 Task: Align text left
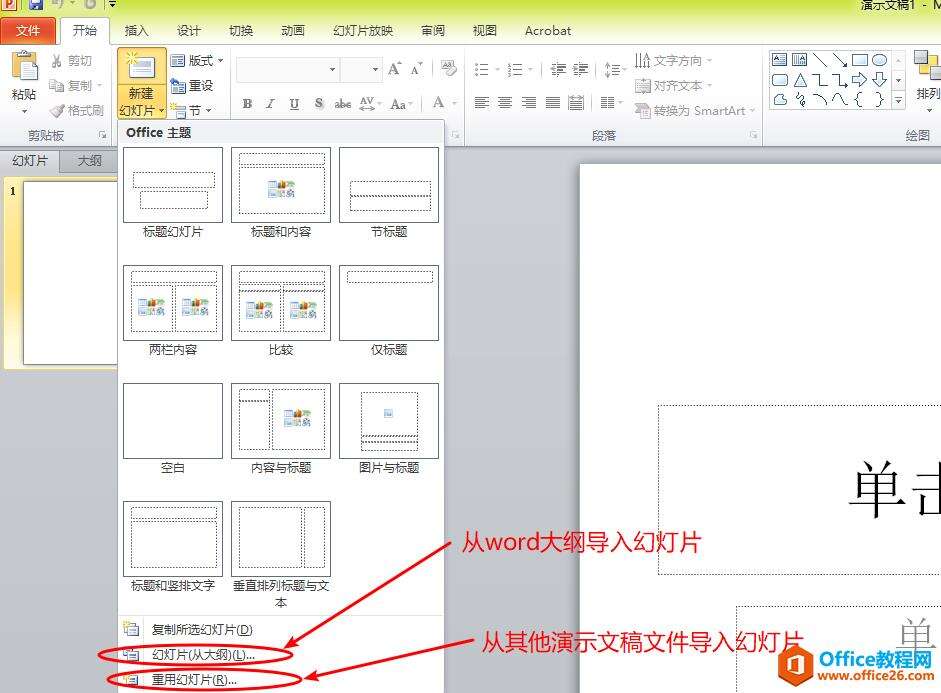482,103
